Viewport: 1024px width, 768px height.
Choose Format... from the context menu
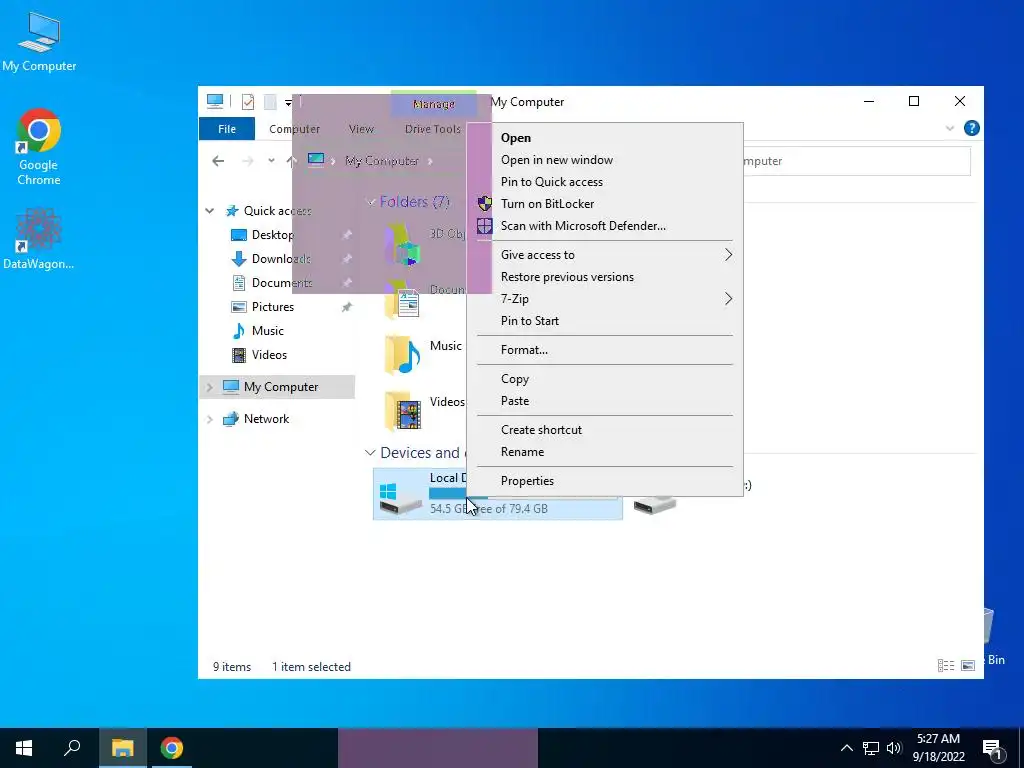[x=605, y=350]
